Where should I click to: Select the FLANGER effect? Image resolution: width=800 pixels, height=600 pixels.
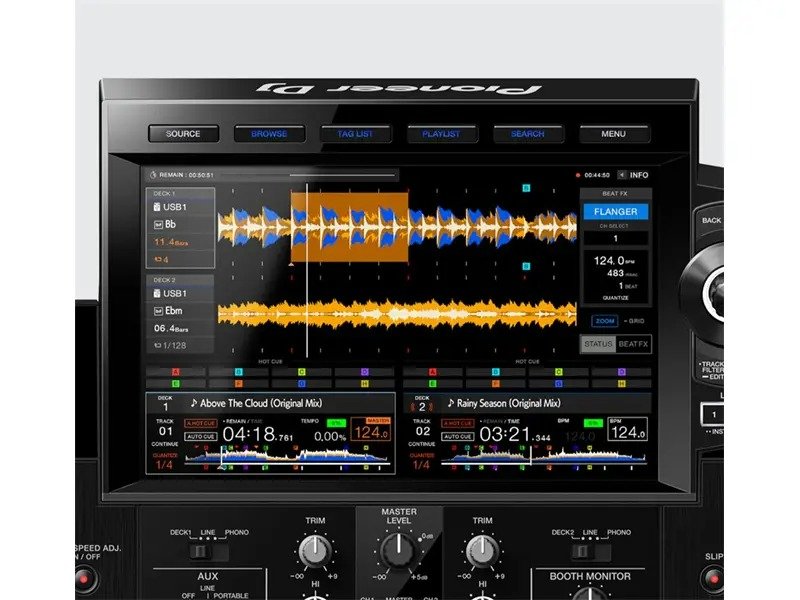[x=615, y=212]
